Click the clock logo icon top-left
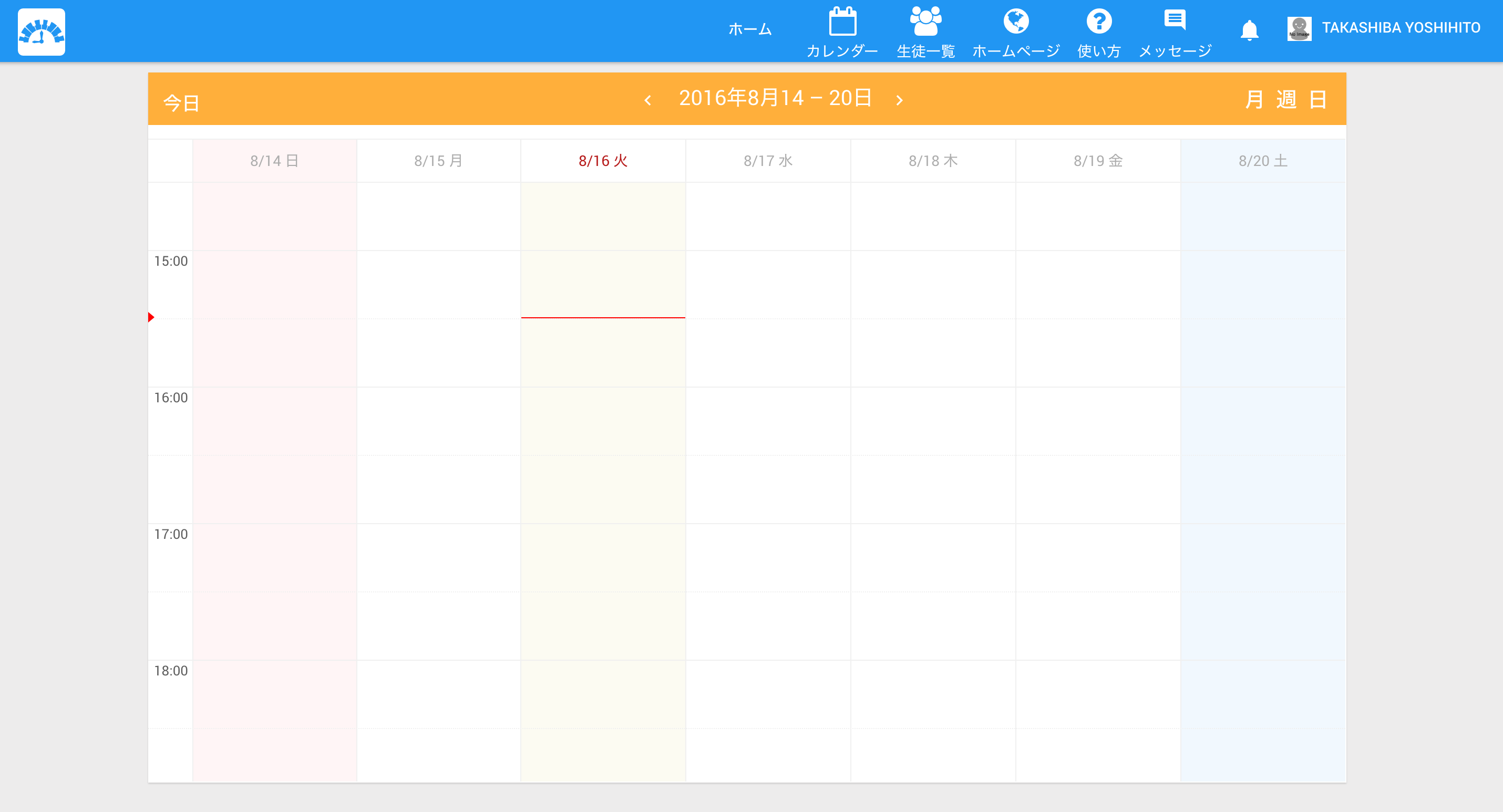This screenshot has height=812, width=1503. [42, 32]
